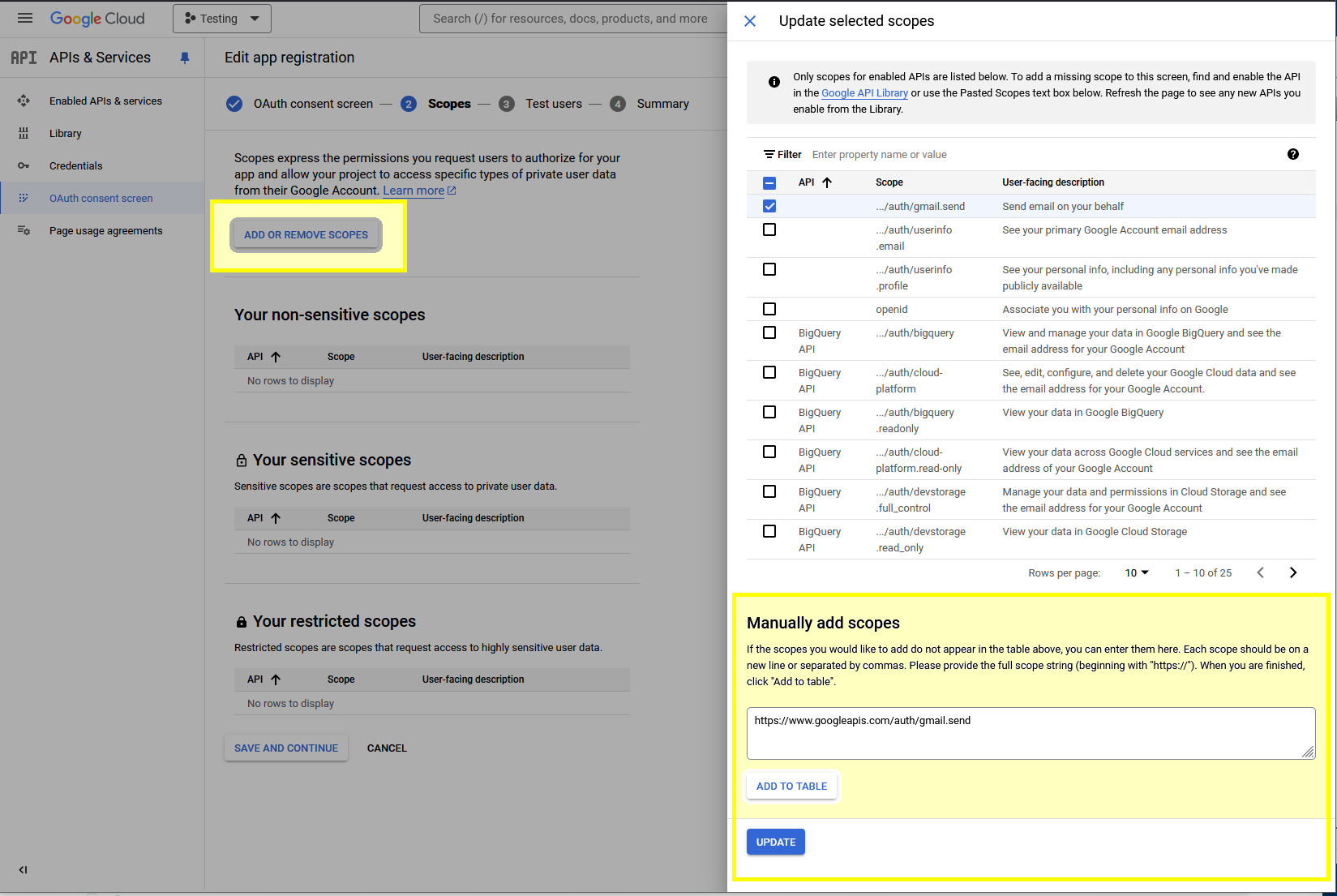Image resolution: width=1337 pixels, height=896 pixels.
Task: Click ADD TO TABLE button
Action: 792,787
